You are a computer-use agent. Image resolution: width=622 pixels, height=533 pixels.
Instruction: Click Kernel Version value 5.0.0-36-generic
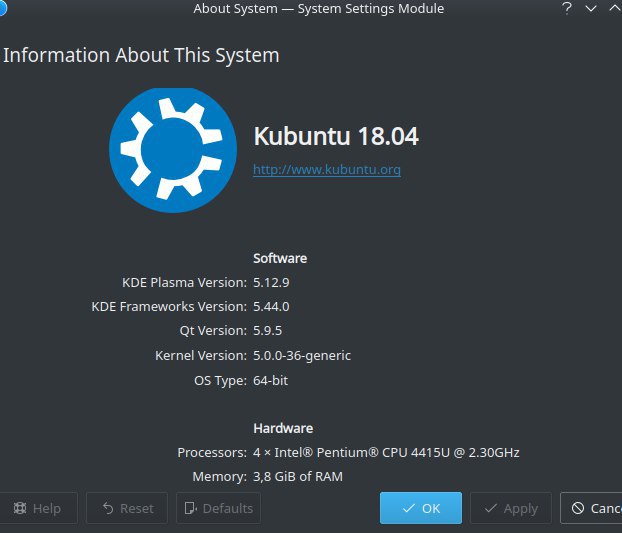pos(302,356)
